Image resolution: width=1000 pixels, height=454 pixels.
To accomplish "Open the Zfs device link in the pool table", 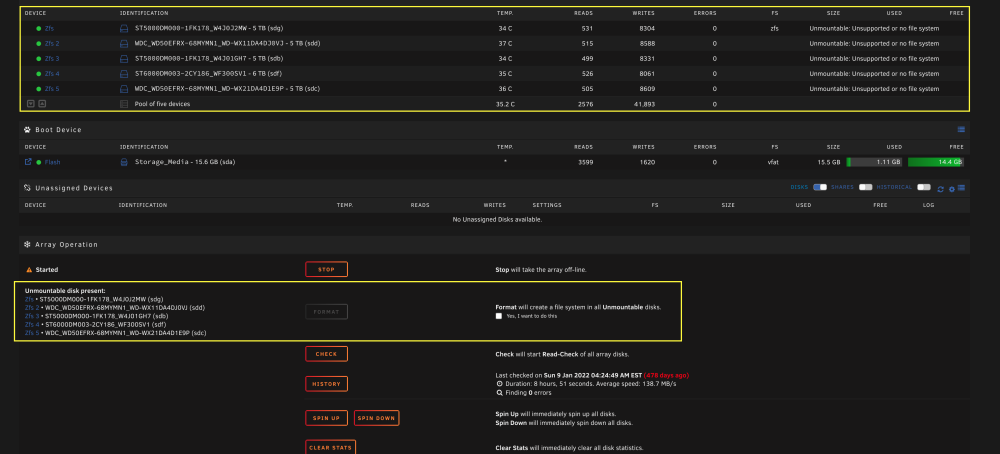I will pos(49,29).
